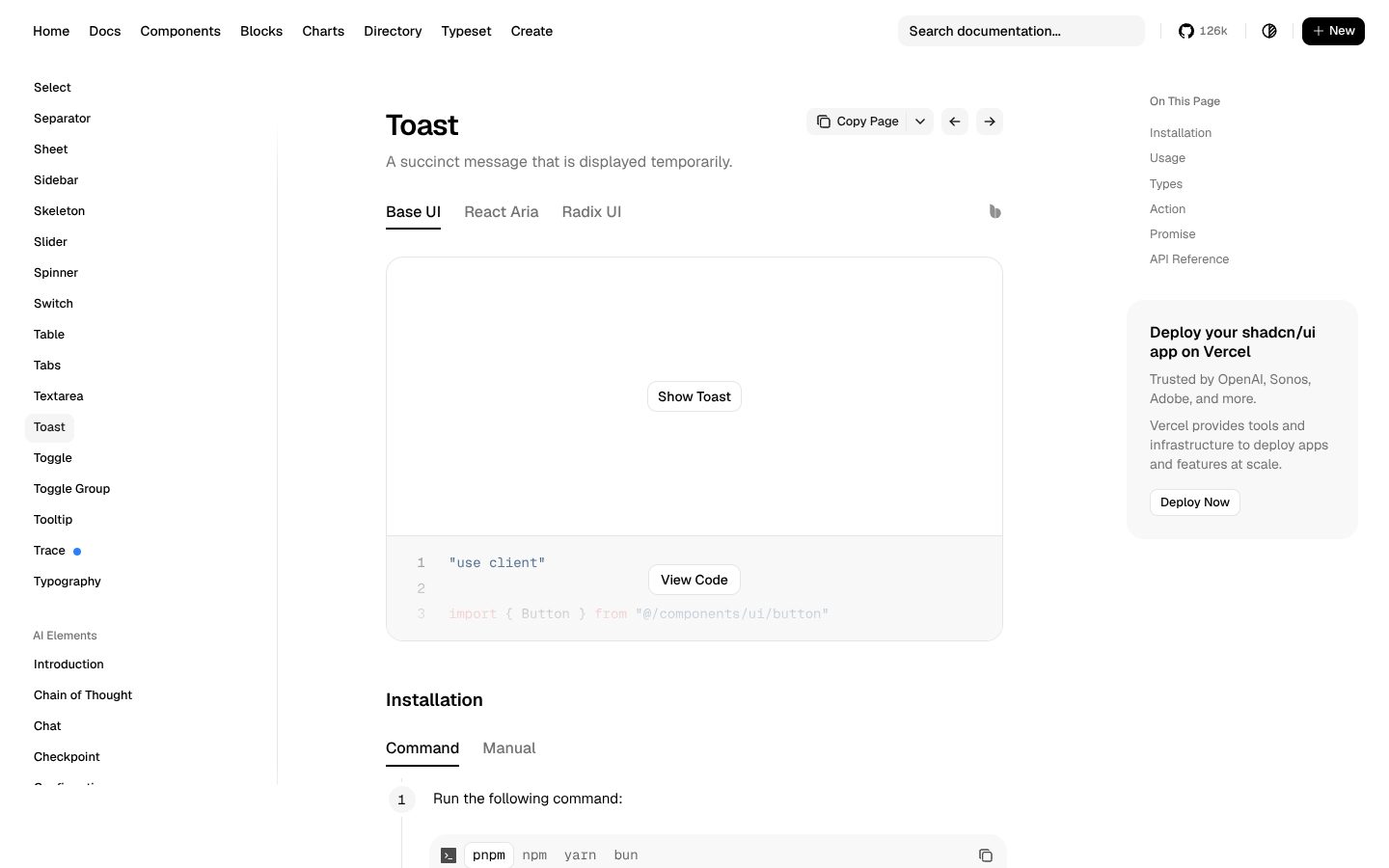Switch to the React Aria tab
The width and height of the screenshot is (1389, 868).
coord(502,212)
